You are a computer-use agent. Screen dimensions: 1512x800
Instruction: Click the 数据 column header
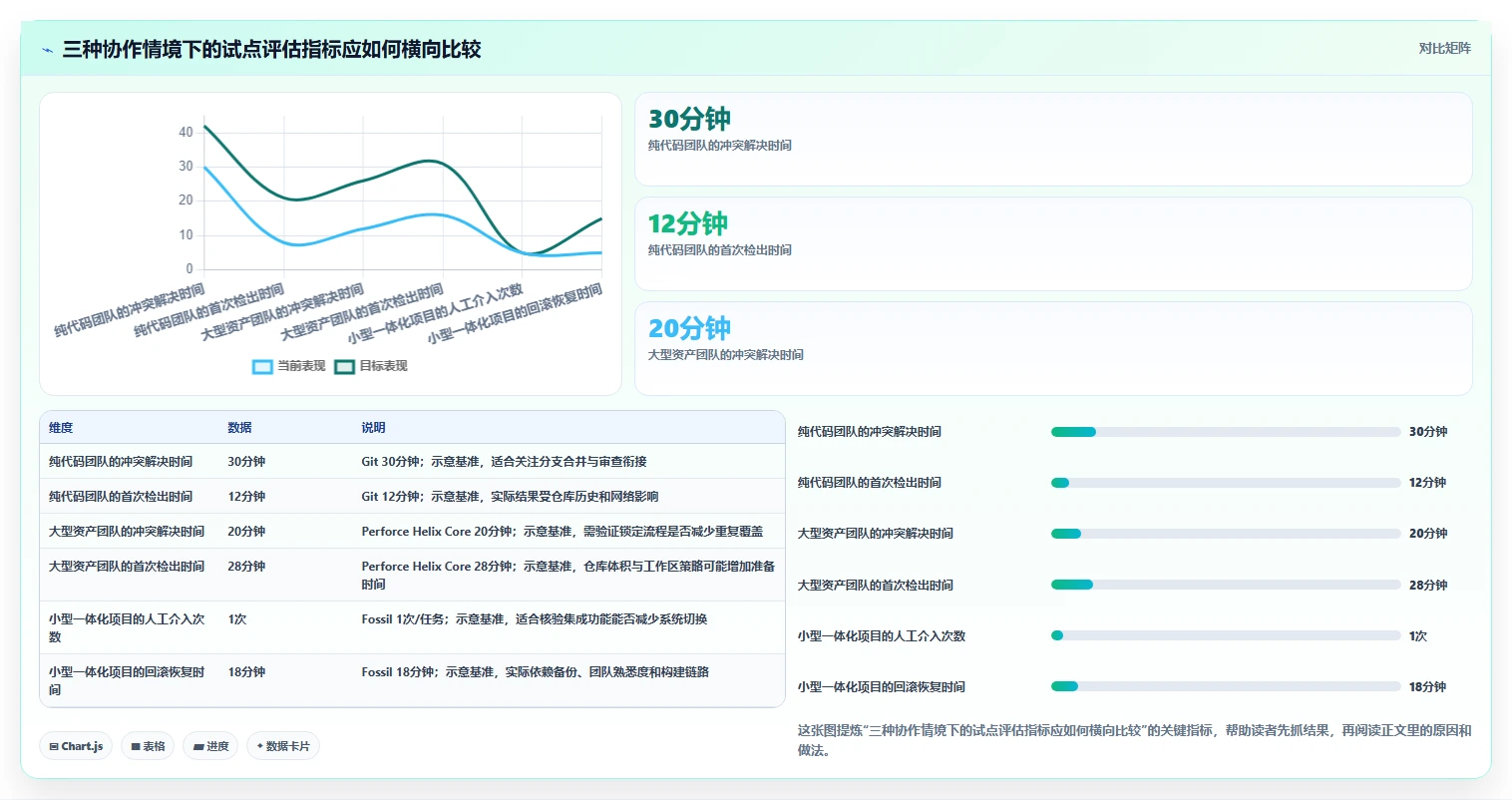(239, 427)
